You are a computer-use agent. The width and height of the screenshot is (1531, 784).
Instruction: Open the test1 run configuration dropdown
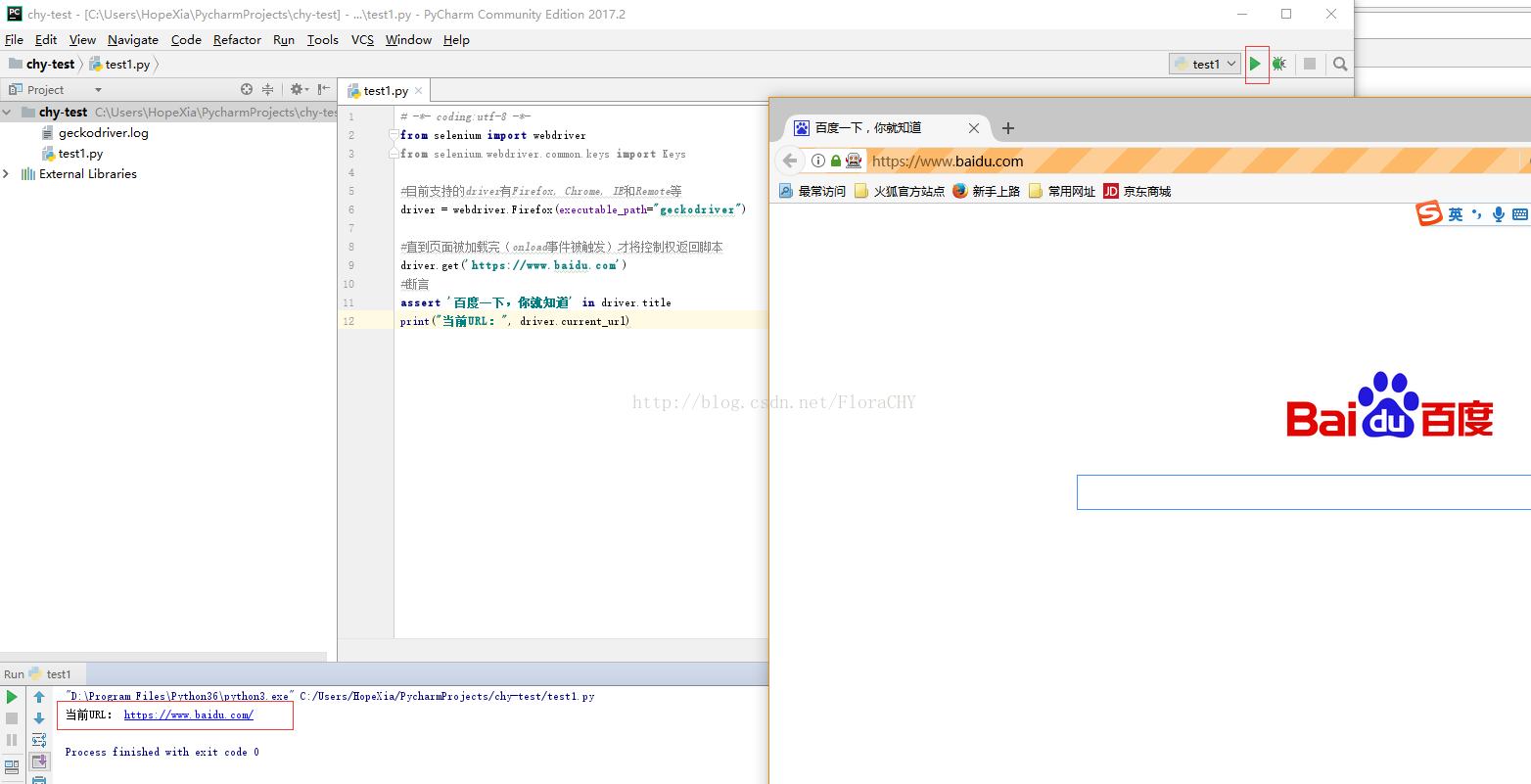1206,64
